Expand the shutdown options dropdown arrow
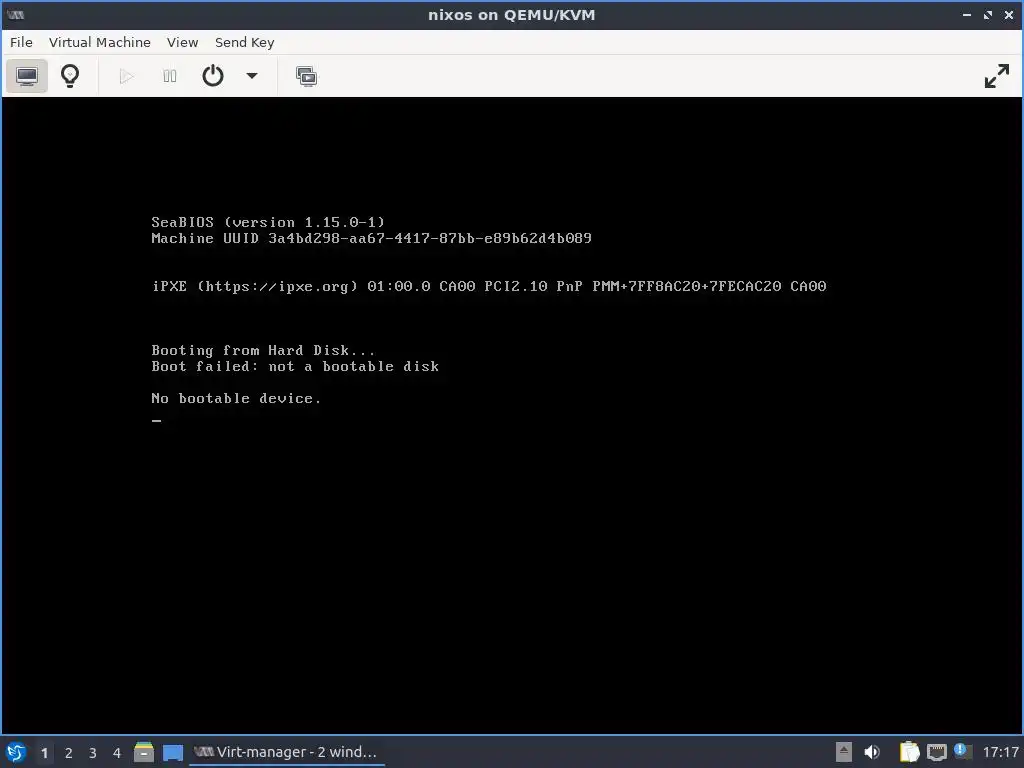1024x768 pixels. point(251,76)
